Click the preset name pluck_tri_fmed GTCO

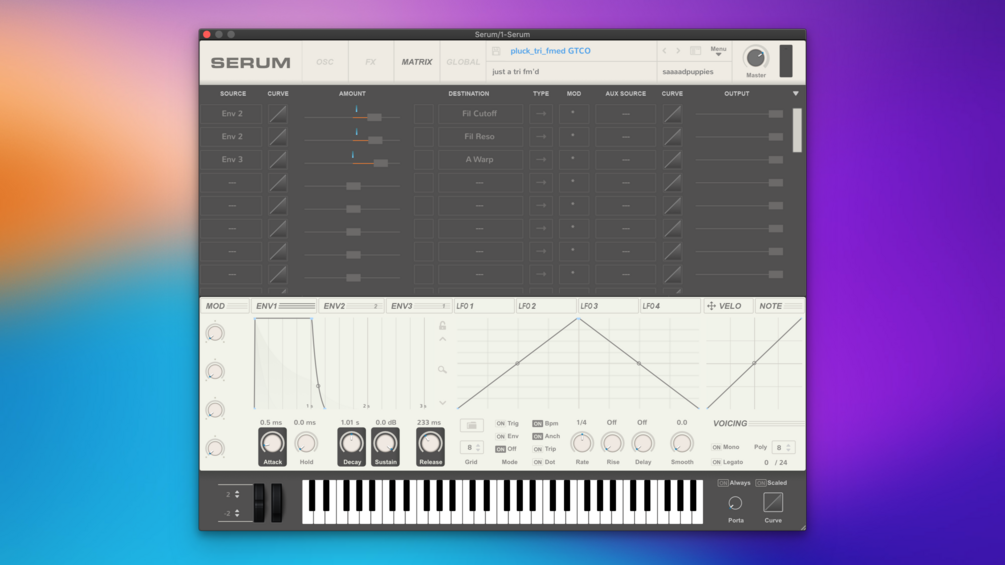[551, 51]
